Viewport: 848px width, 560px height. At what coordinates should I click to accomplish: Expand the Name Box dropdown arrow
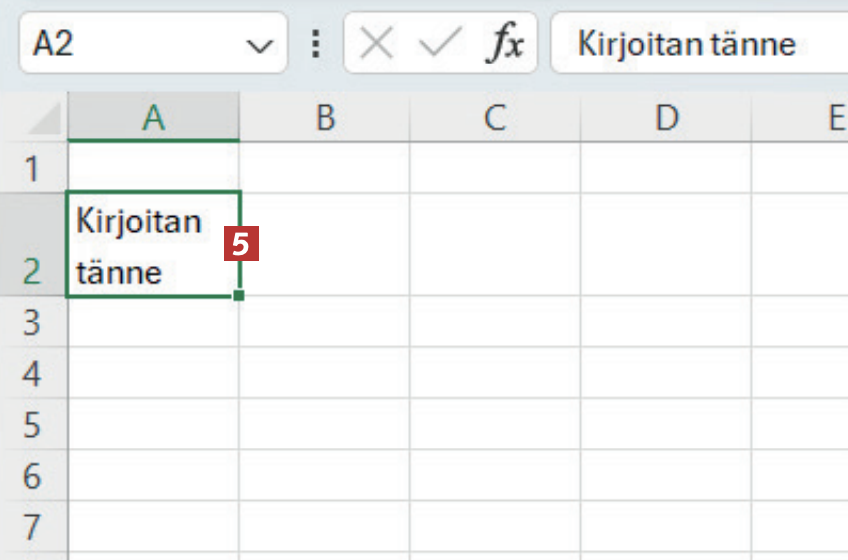(x=259, y=46)
